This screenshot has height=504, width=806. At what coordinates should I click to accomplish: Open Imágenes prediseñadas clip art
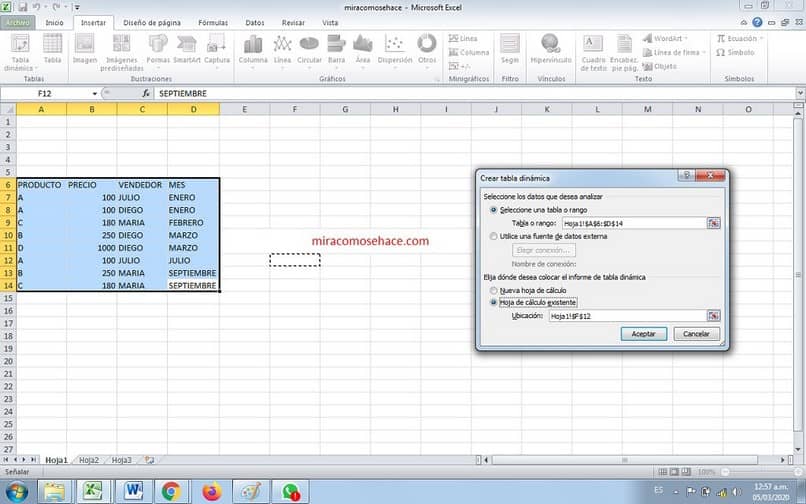[122, 52]
